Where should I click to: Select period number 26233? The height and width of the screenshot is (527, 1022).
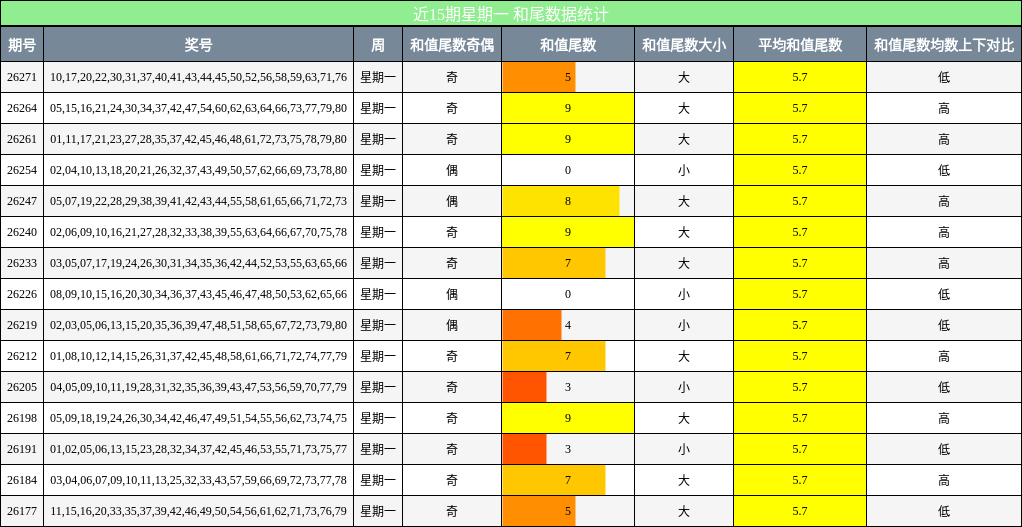click(x=22, y=263)
